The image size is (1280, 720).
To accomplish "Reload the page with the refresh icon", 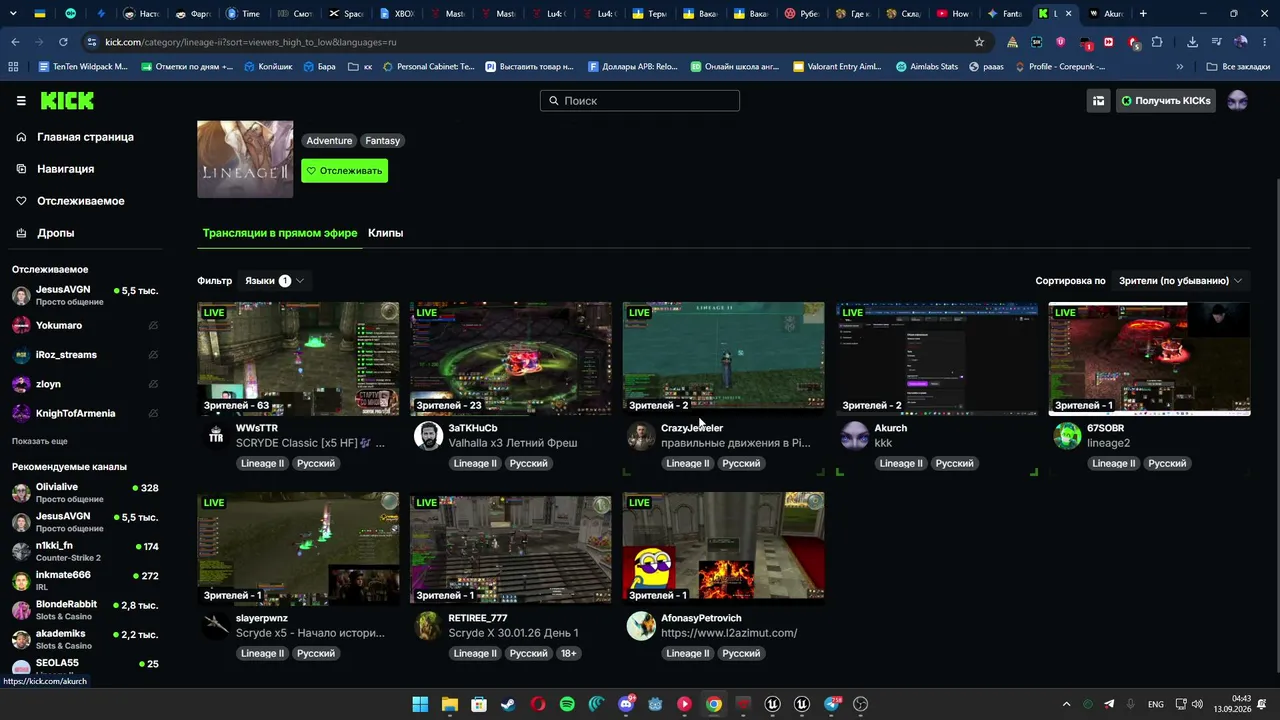I will click(63, 42).
